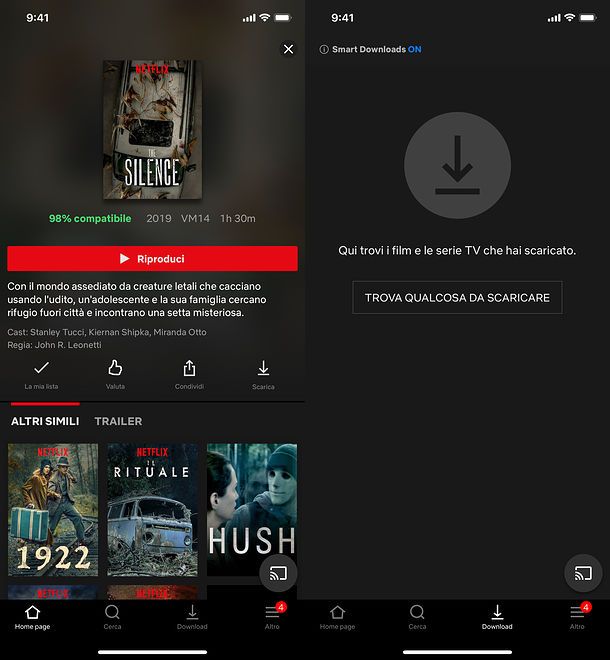Tap the Smart Downloads info icon

324,50
